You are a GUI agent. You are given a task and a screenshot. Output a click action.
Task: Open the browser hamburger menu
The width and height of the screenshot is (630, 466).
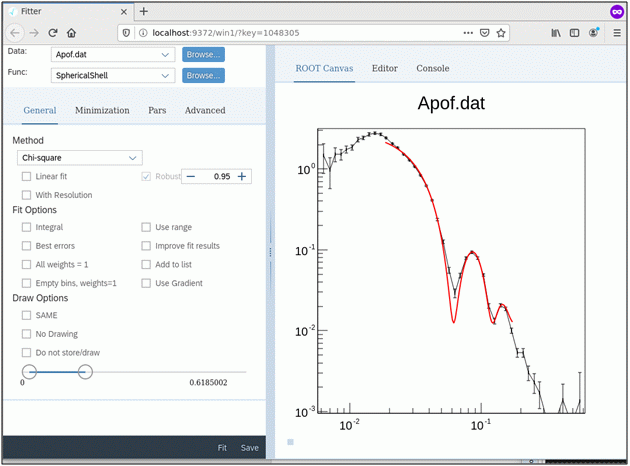click(x=617, y=33)
